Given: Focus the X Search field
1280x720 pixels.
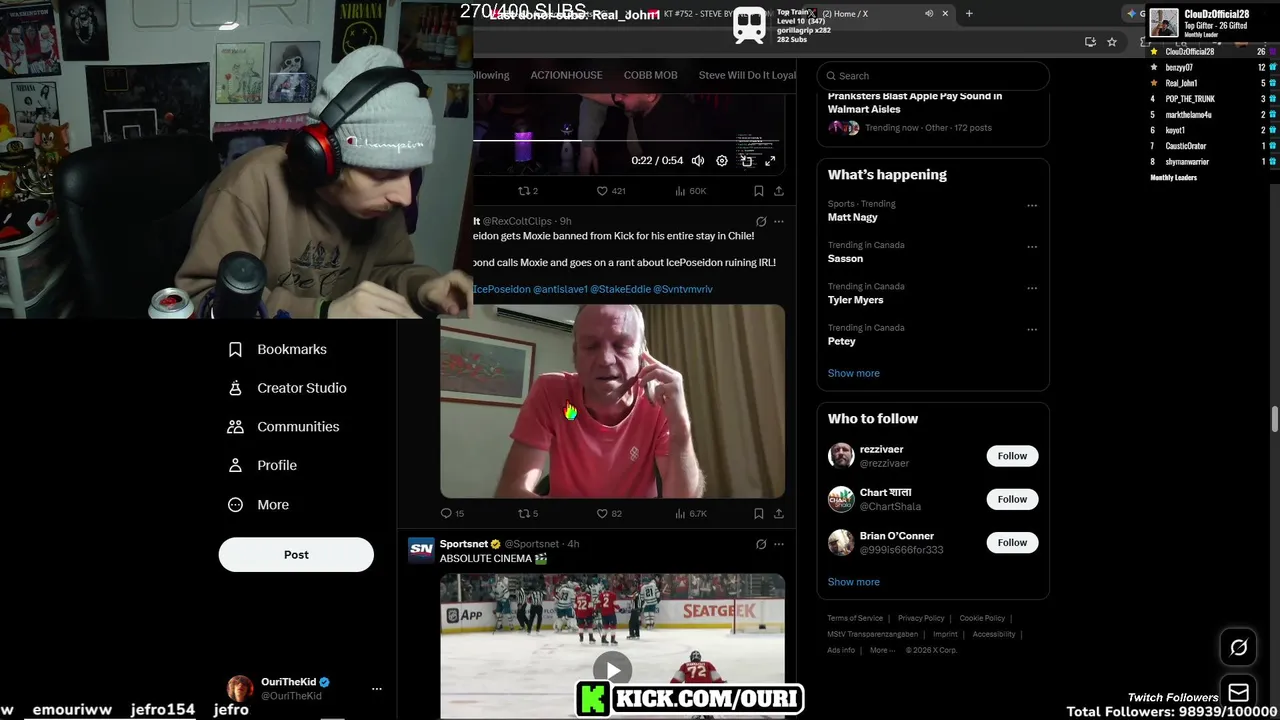Looking at the screenshot, I should pyautogui.click(x=933, y=75).
